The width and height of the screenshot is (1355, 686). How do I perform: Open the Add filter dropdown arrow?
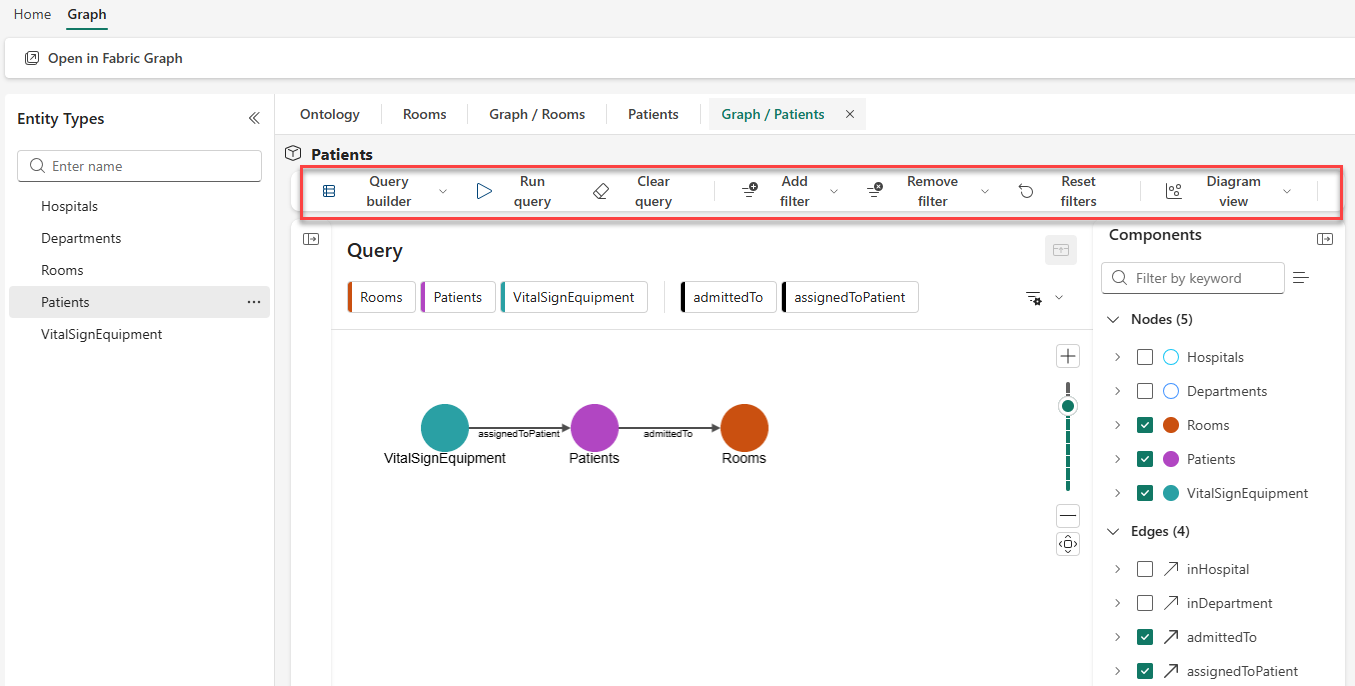[x=834, y=191]
